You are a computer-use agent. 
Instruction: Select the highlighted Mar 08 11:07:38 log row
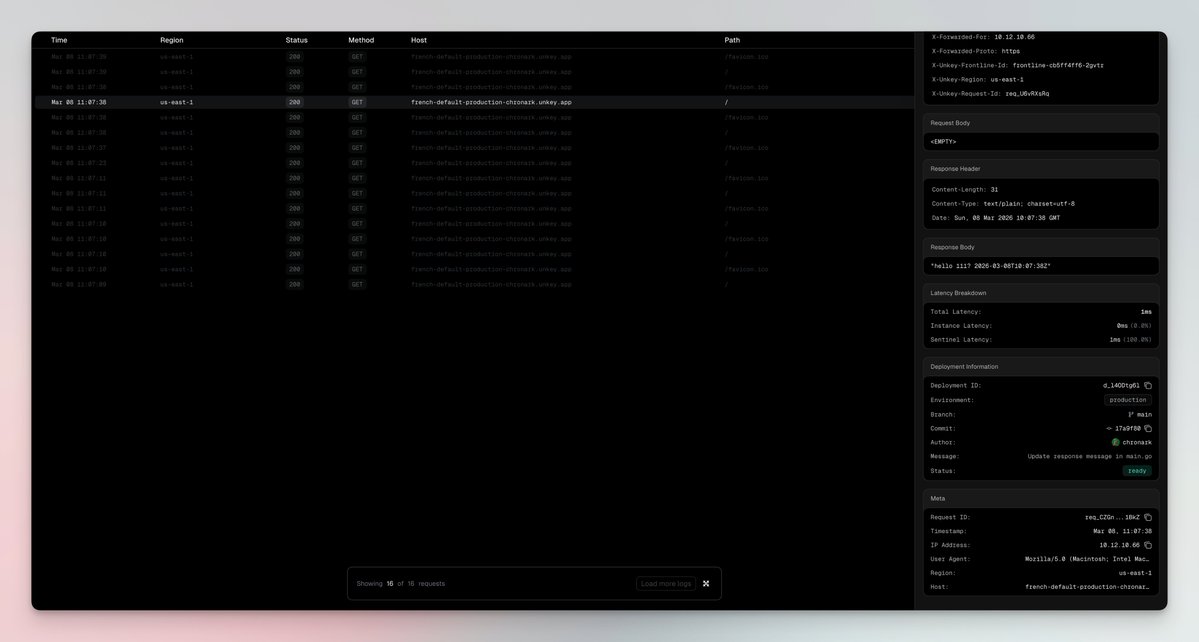tap(474, 102)
